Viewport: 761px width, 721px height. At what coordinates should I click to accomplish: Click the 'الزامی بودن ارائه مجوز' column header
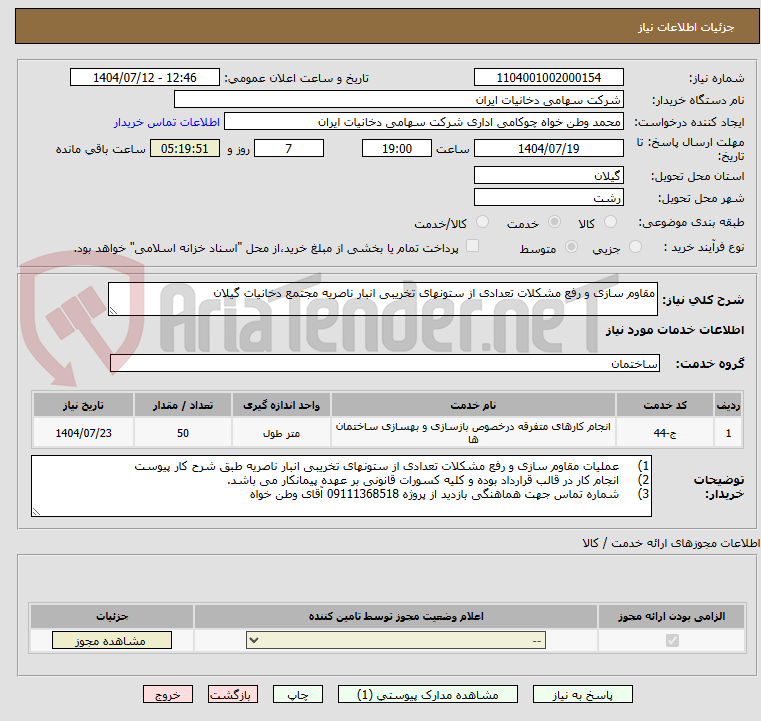[x=672, y=616]
